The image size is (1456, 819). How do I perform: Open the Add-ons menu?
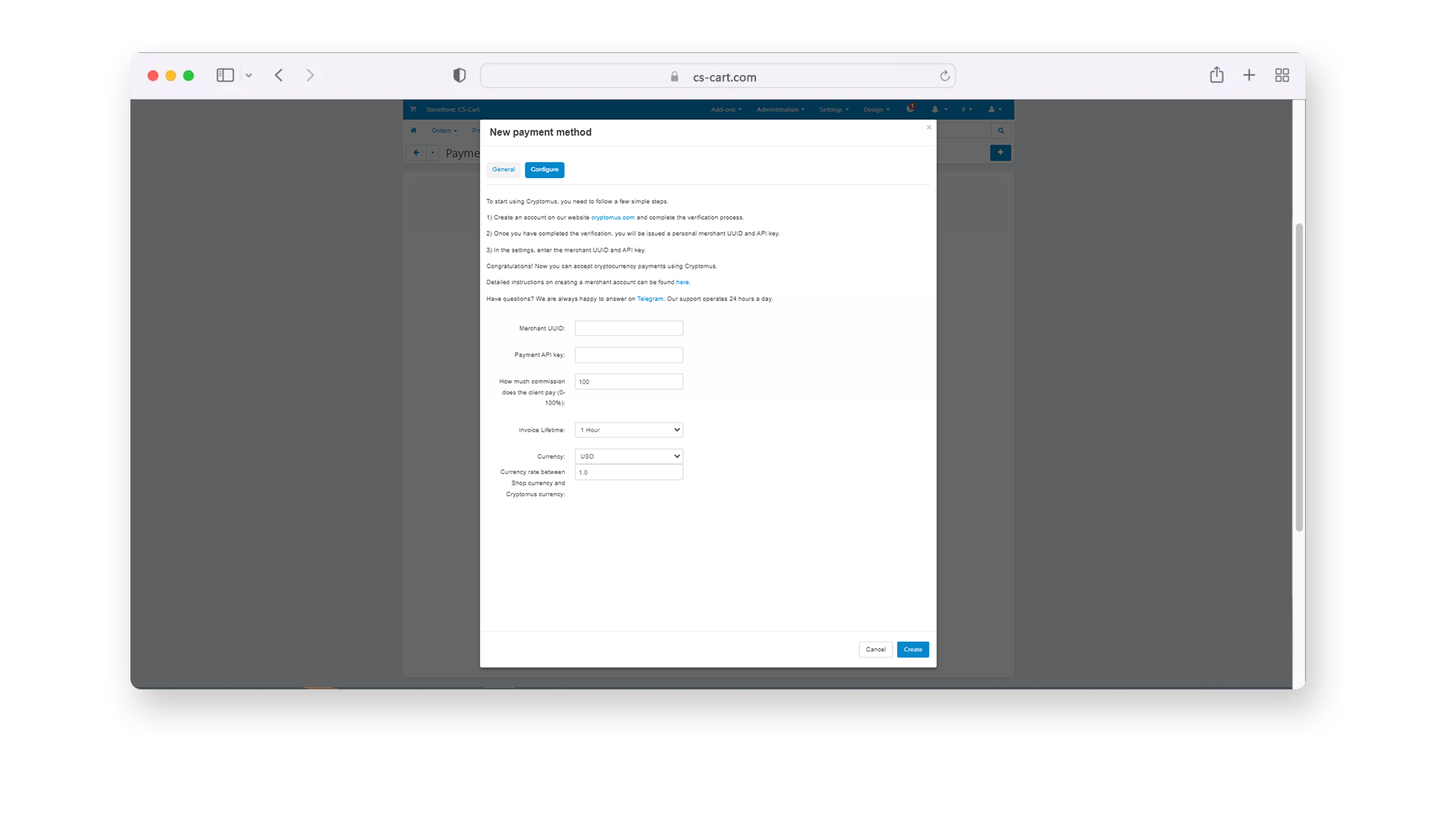click(726, 109)
